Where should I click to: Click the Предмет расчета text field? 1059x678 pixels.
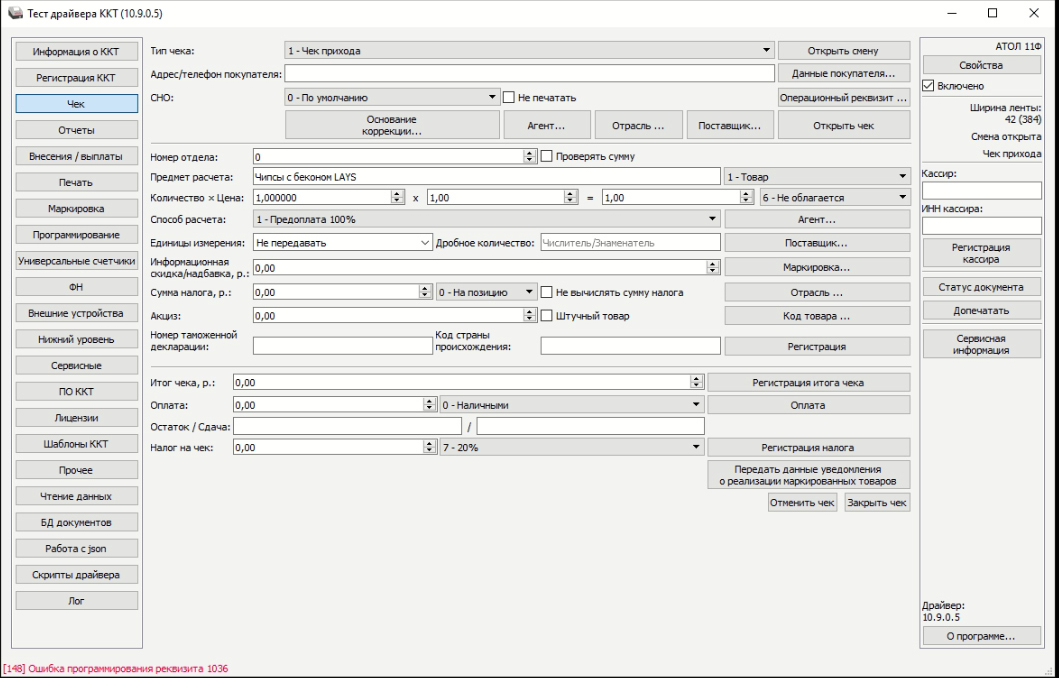pyautogui.click(x=485, y=177)
